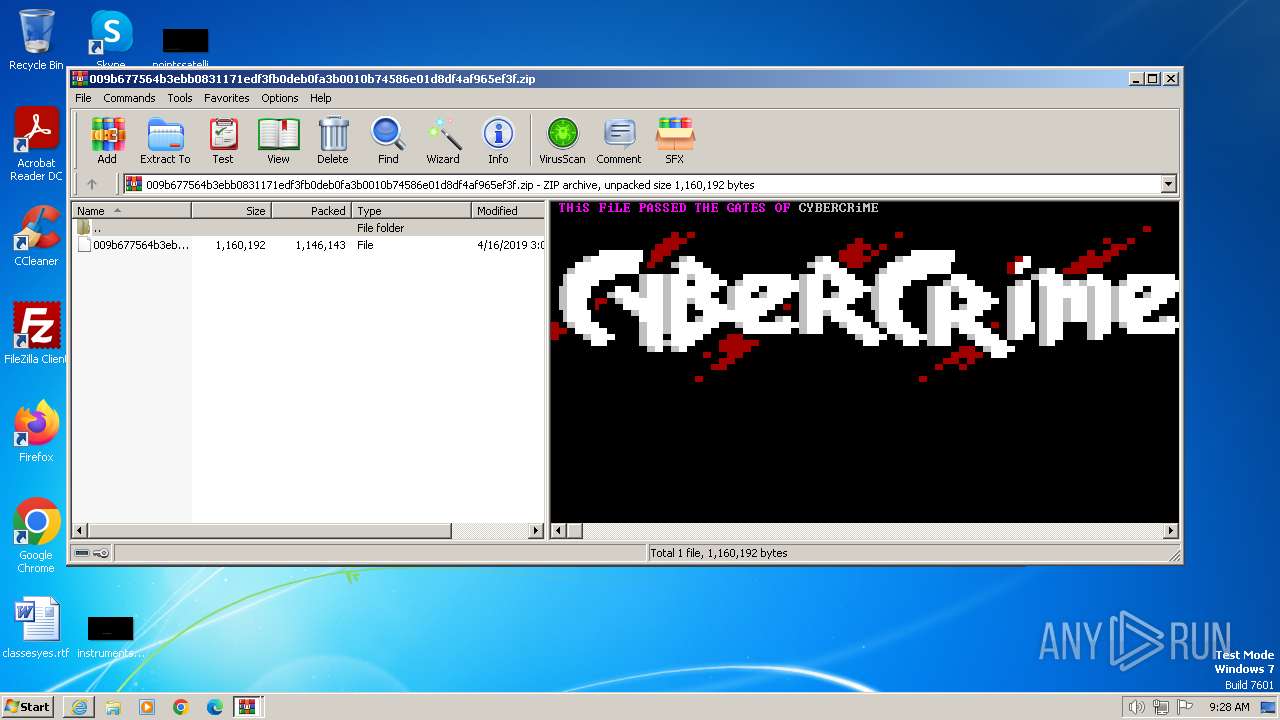Image resolution: width=1280 pixels, height=720 pixels.
Task: Open FileZilla Client desktop icon
Action: coord(36,333)
